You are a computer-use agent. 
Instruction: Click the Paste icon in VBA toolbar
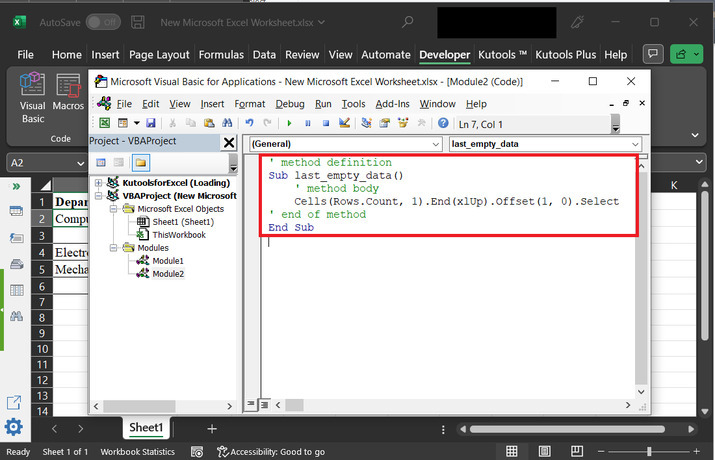209,123
